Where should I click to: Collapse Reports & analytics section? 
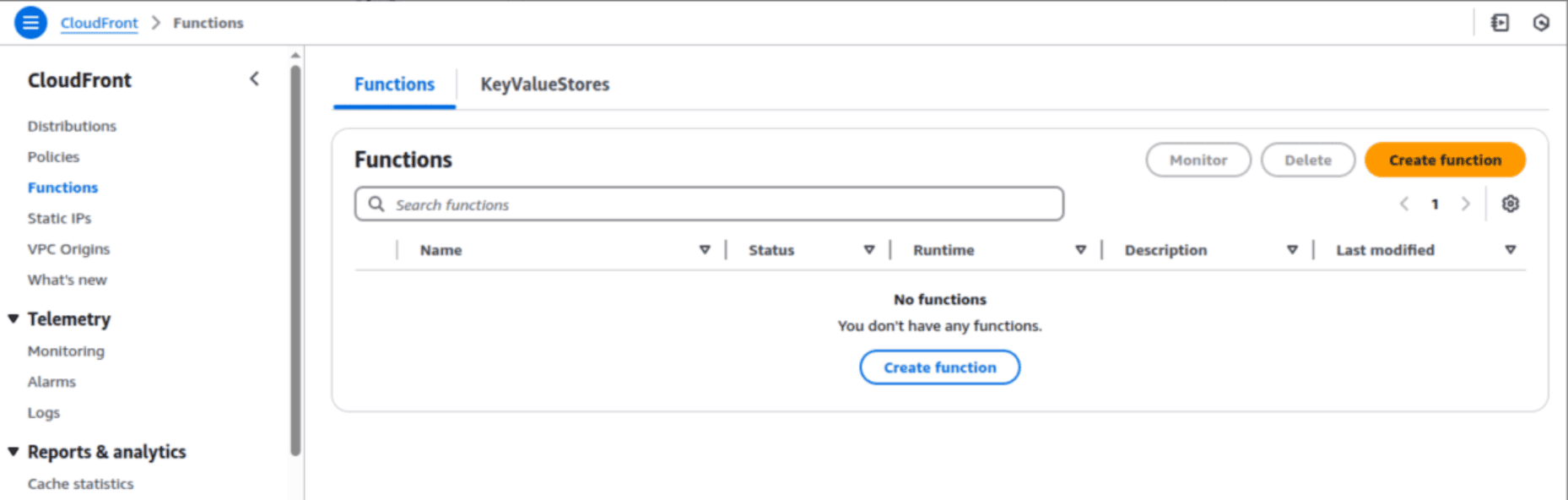14,452
